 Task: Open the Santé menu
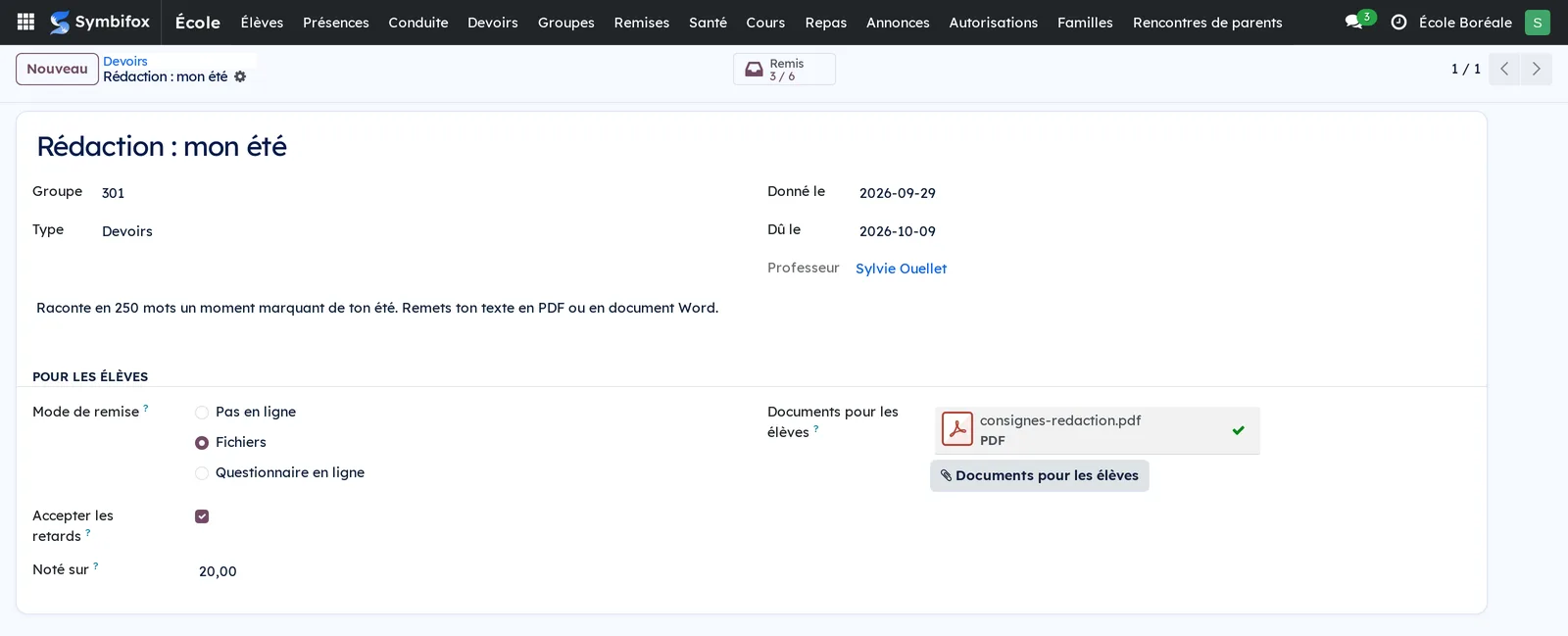tap(708, 22)
